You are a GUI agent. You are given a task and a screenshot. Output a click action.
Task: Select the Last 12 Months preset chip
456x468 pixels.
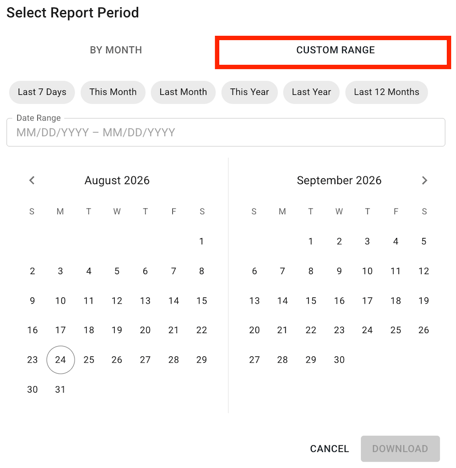(386, 92)
